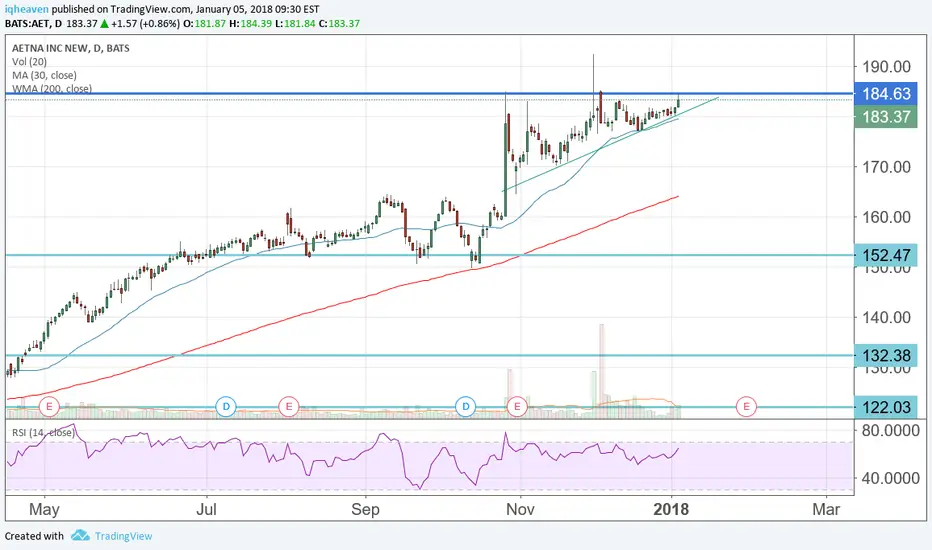Click the MA (30, close) indicator label
932x550 pixels.
coord(45,76)
